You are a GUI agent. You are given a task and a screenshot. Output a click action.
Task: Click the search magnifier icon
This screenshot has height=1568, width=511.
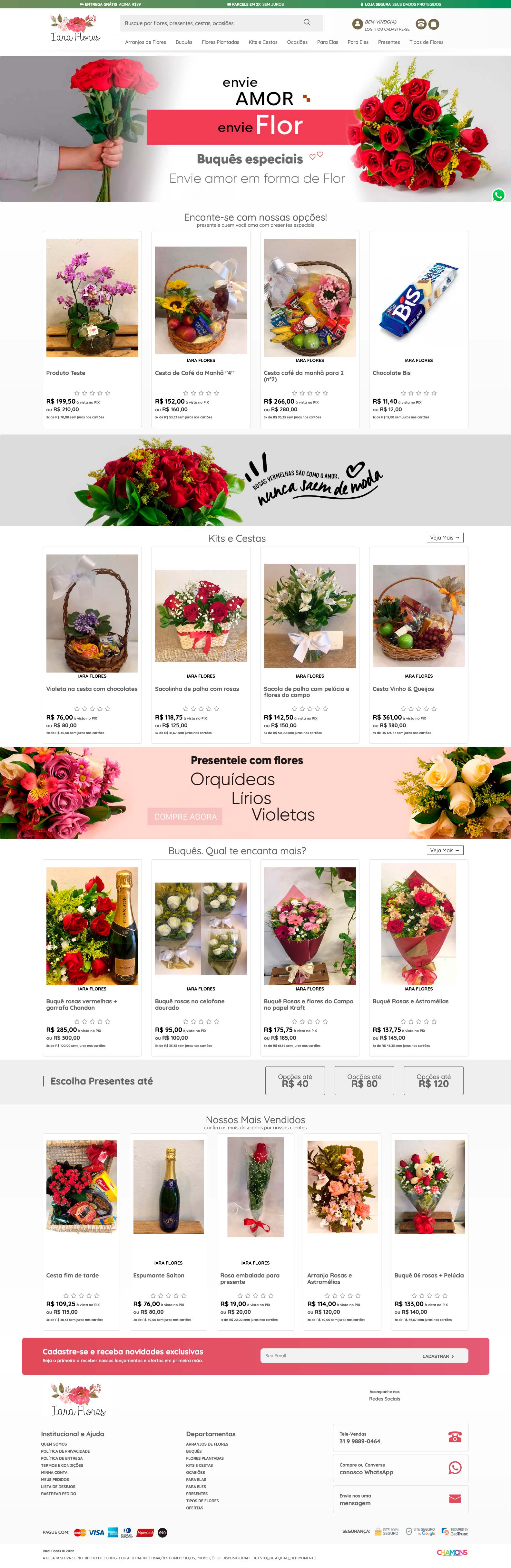[307, 23]
